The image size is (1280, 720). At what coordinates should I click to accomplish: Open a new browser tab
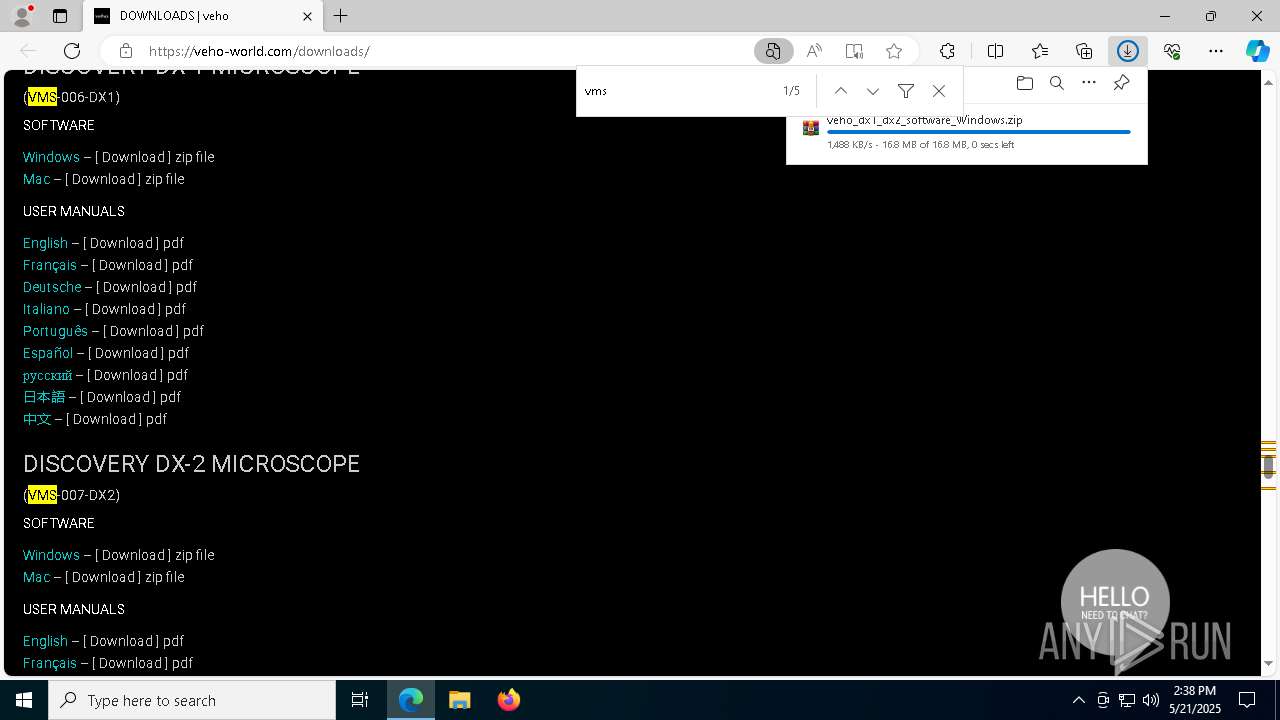340,16
